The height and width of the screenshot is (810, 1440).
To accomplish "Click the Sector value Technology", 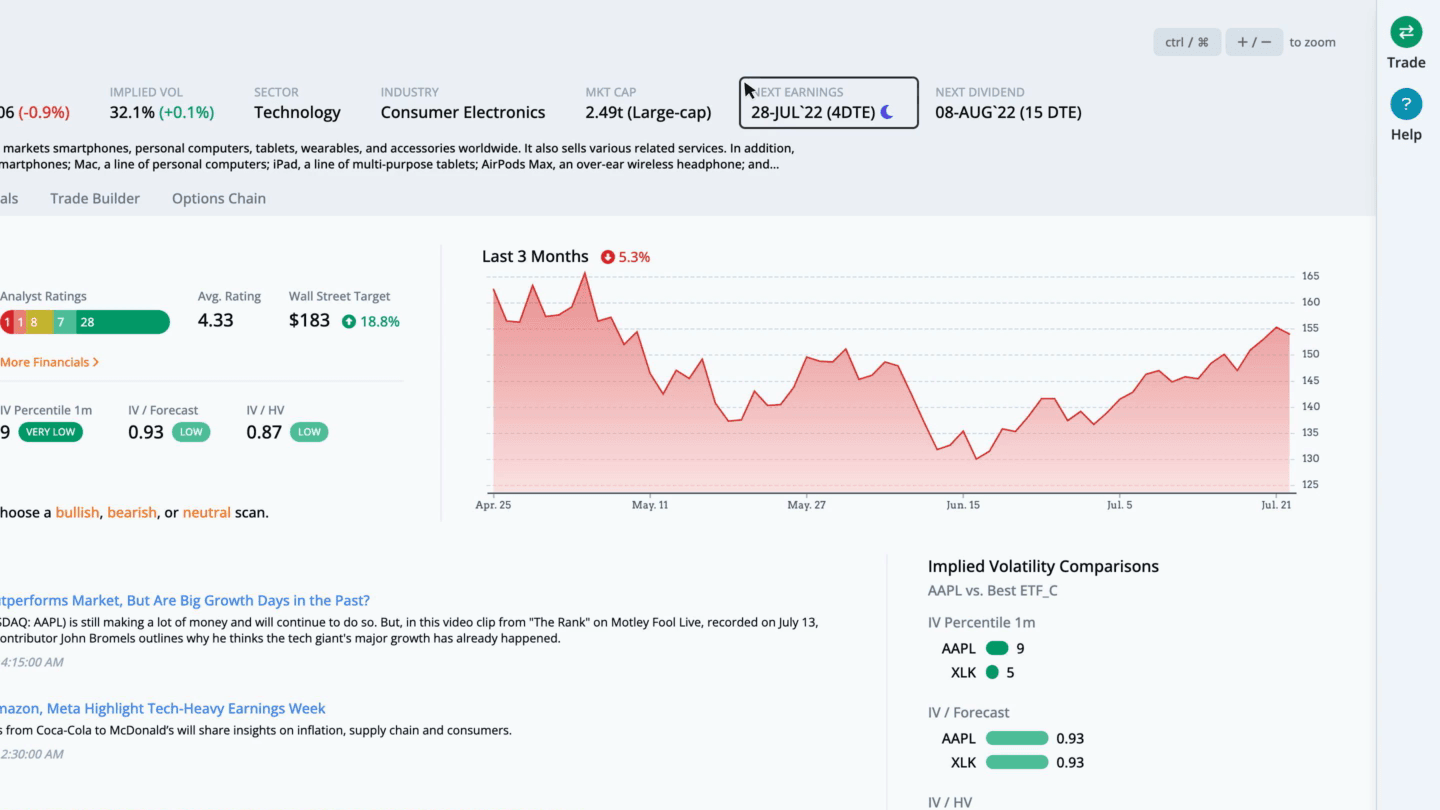I will 297,112.
